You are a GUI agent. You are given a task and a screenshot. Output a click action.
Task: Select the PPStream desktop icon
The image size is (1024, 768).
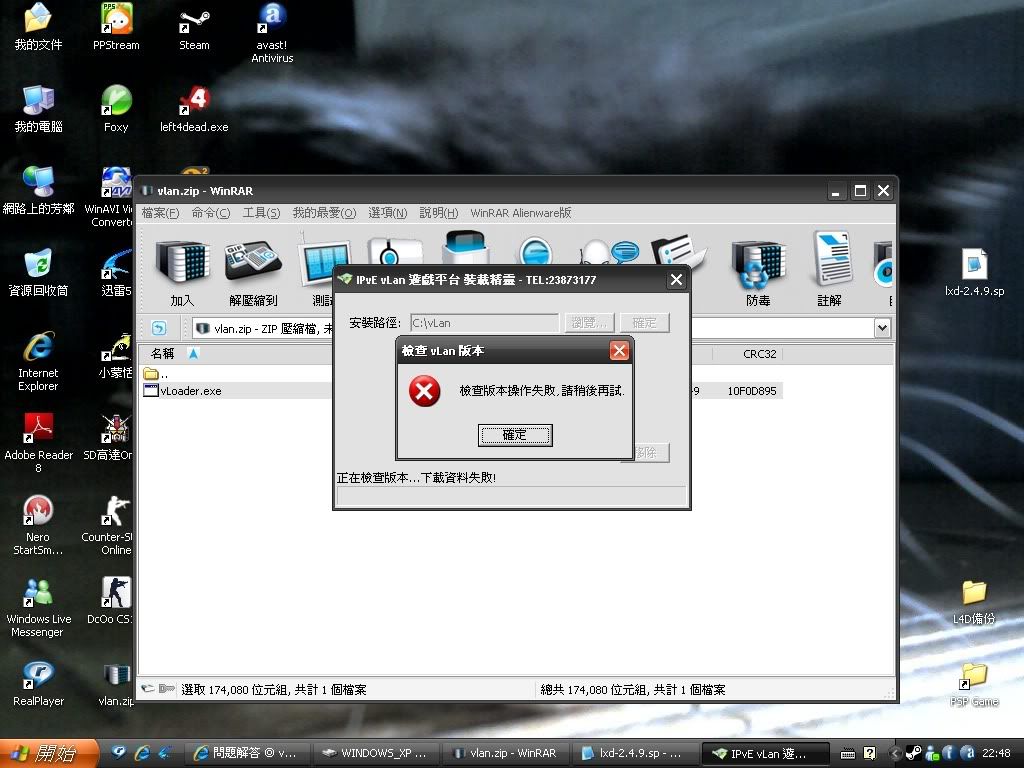[x=116, y=27]
